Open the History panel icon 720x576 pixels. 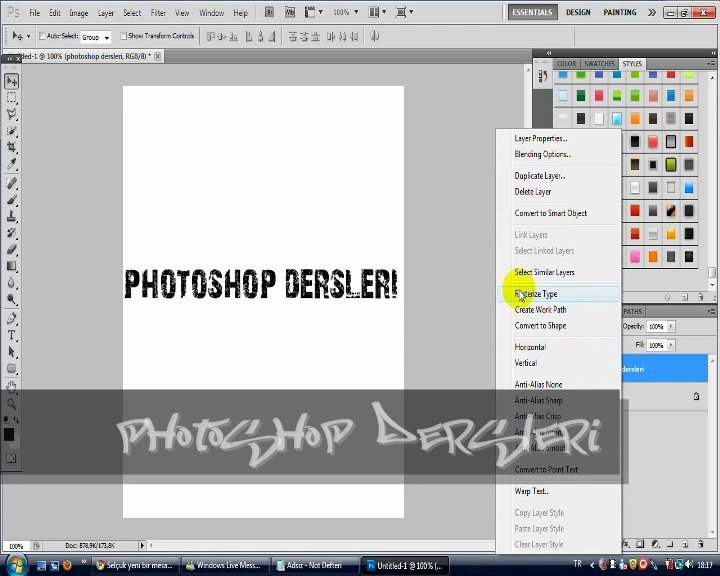(543, 76)
